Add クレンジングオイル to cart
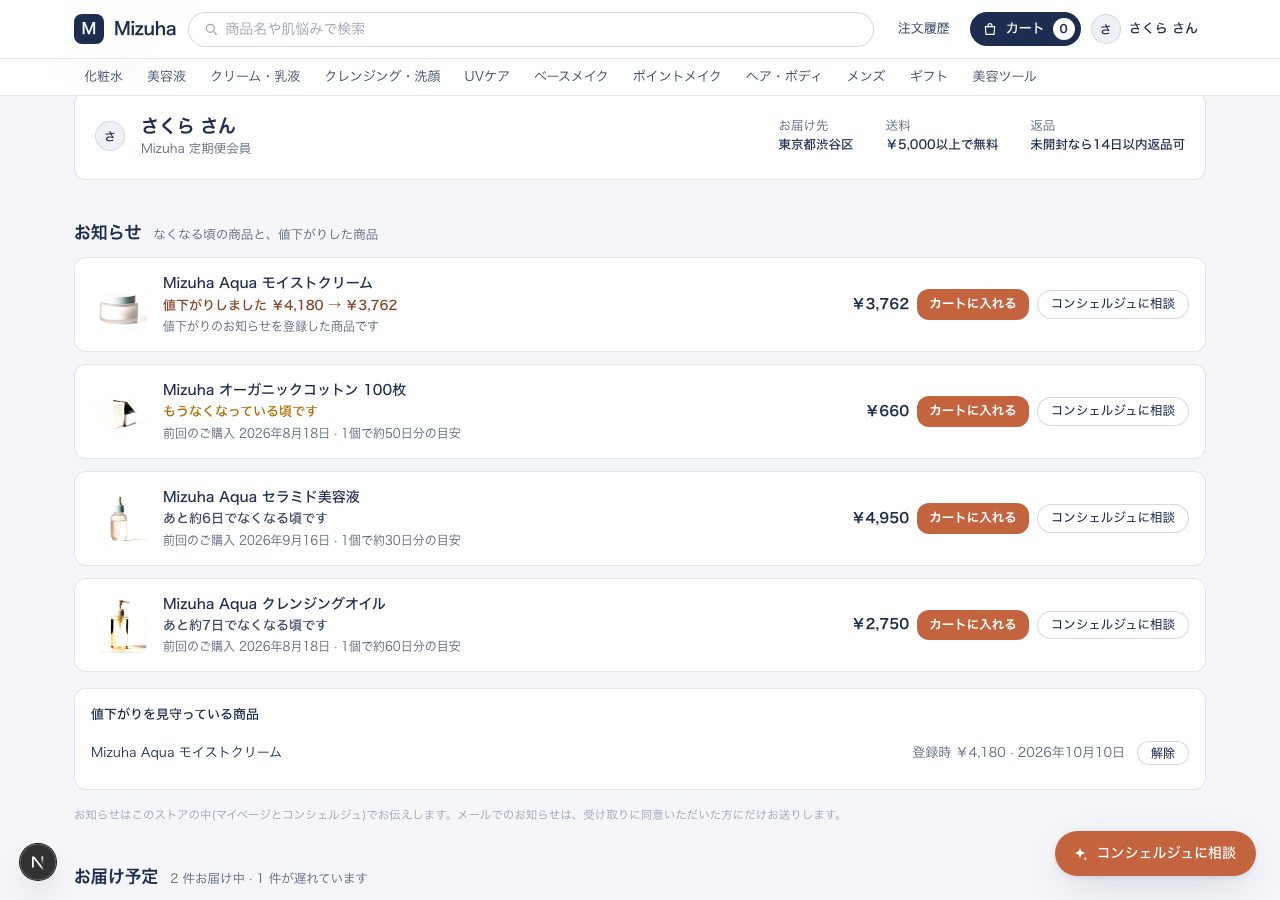Image resolution: width=1280 pixels, height=900 pixels. tap(973, 625)
